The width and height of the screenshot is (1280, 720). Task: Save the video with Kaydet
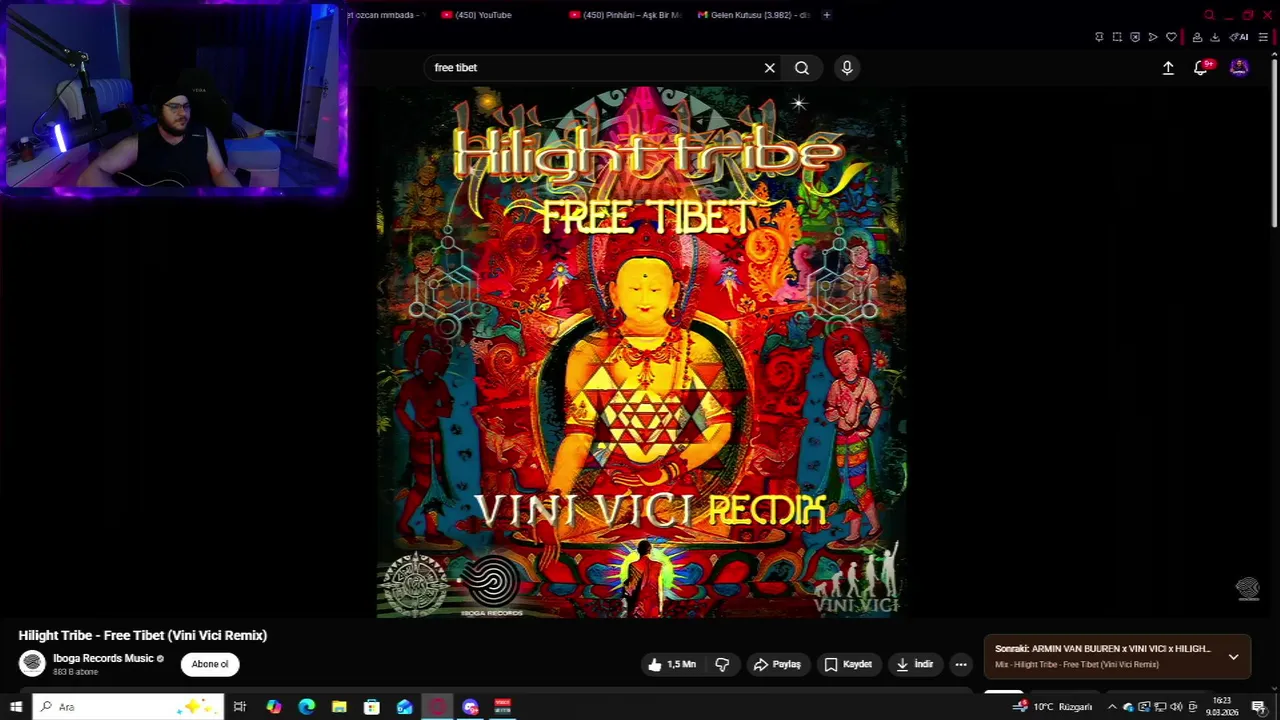[848, 664]
